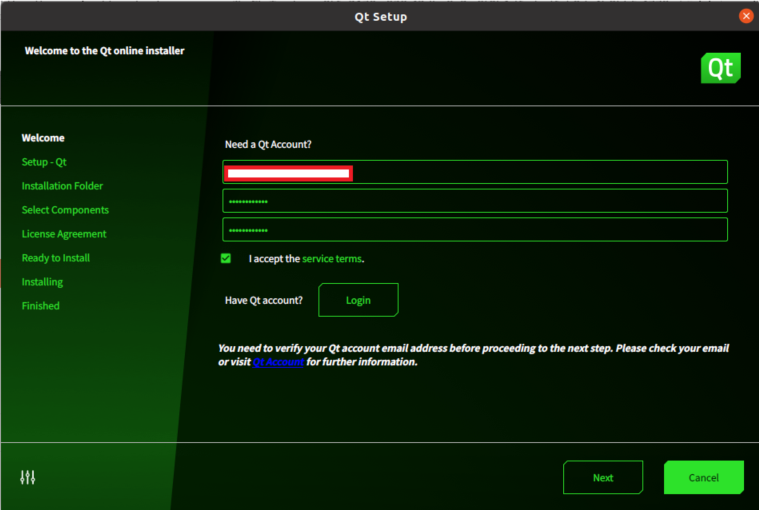Image resolution: width=759 pixels, height=510 pixels.
Task: Close the Qt Setup window
Action: tap(746, 16)
